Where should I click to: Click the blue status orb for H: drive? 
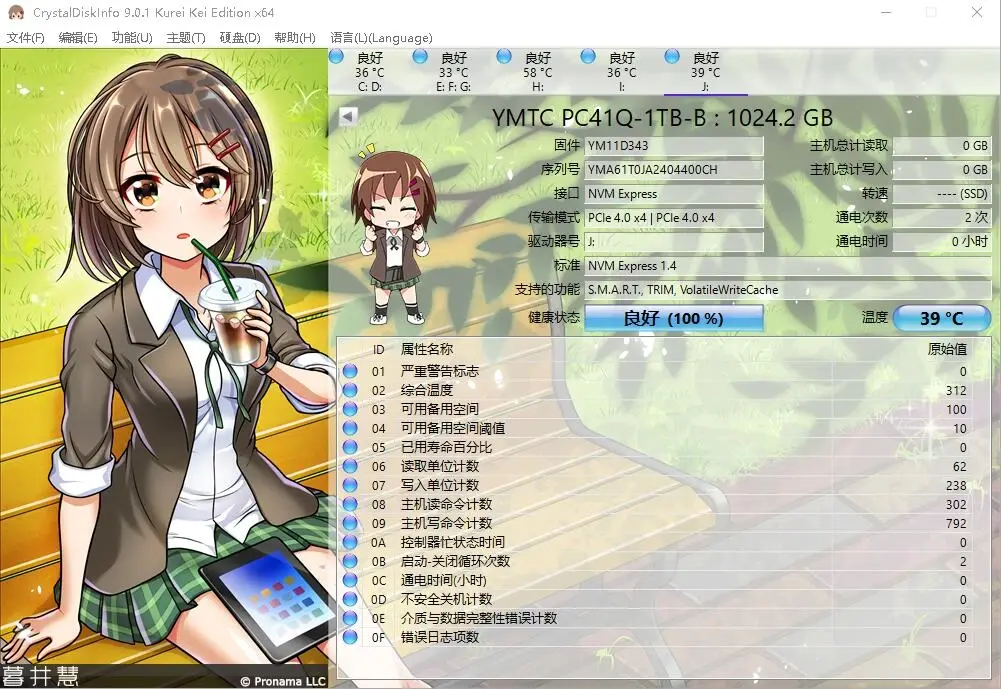[504, 56]
